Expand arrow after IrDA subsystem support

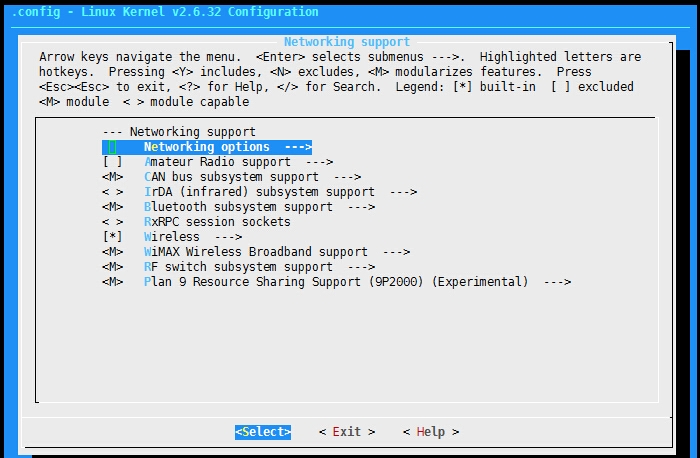click(403, 192)
